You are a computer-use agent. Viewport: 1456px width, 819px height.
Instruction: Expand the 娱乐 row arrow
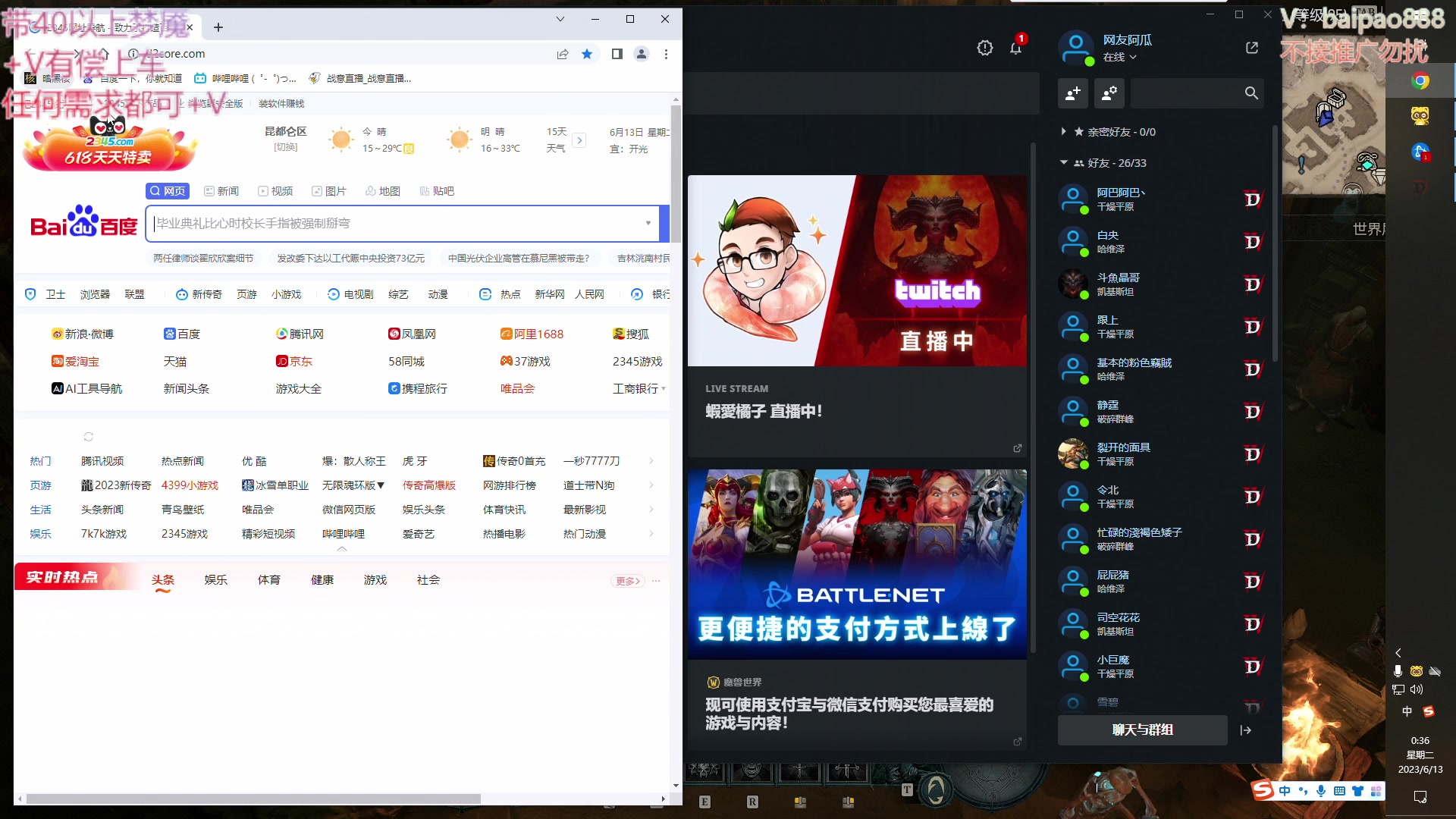coord(651,534)
